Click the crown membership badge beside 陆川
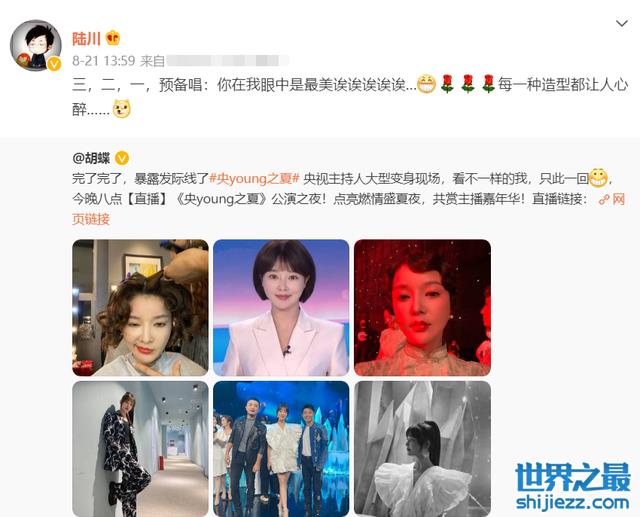This screenshot has height=517, width=640. 113,38
